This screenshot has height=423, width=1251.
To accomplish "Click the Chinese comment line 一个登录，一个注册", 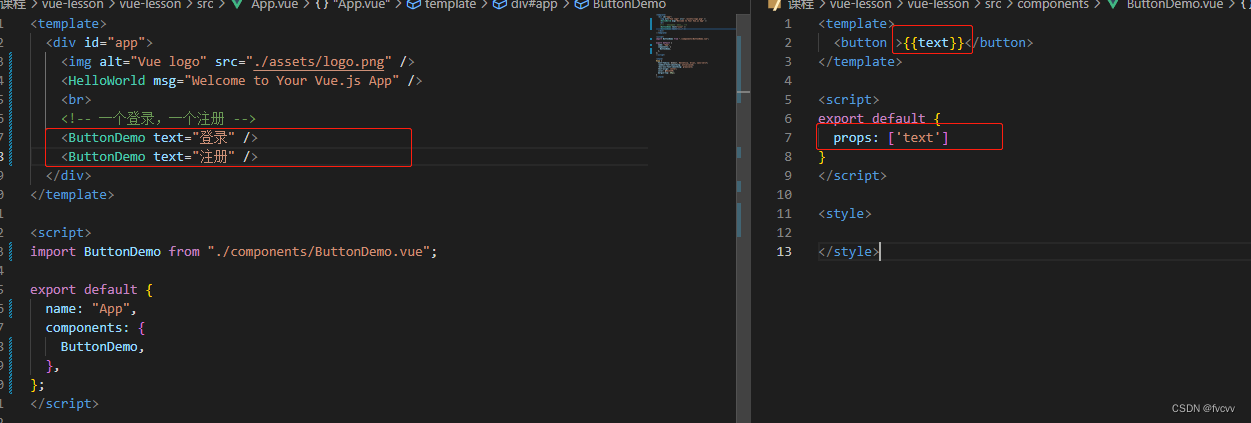I will tap(158, 118).
